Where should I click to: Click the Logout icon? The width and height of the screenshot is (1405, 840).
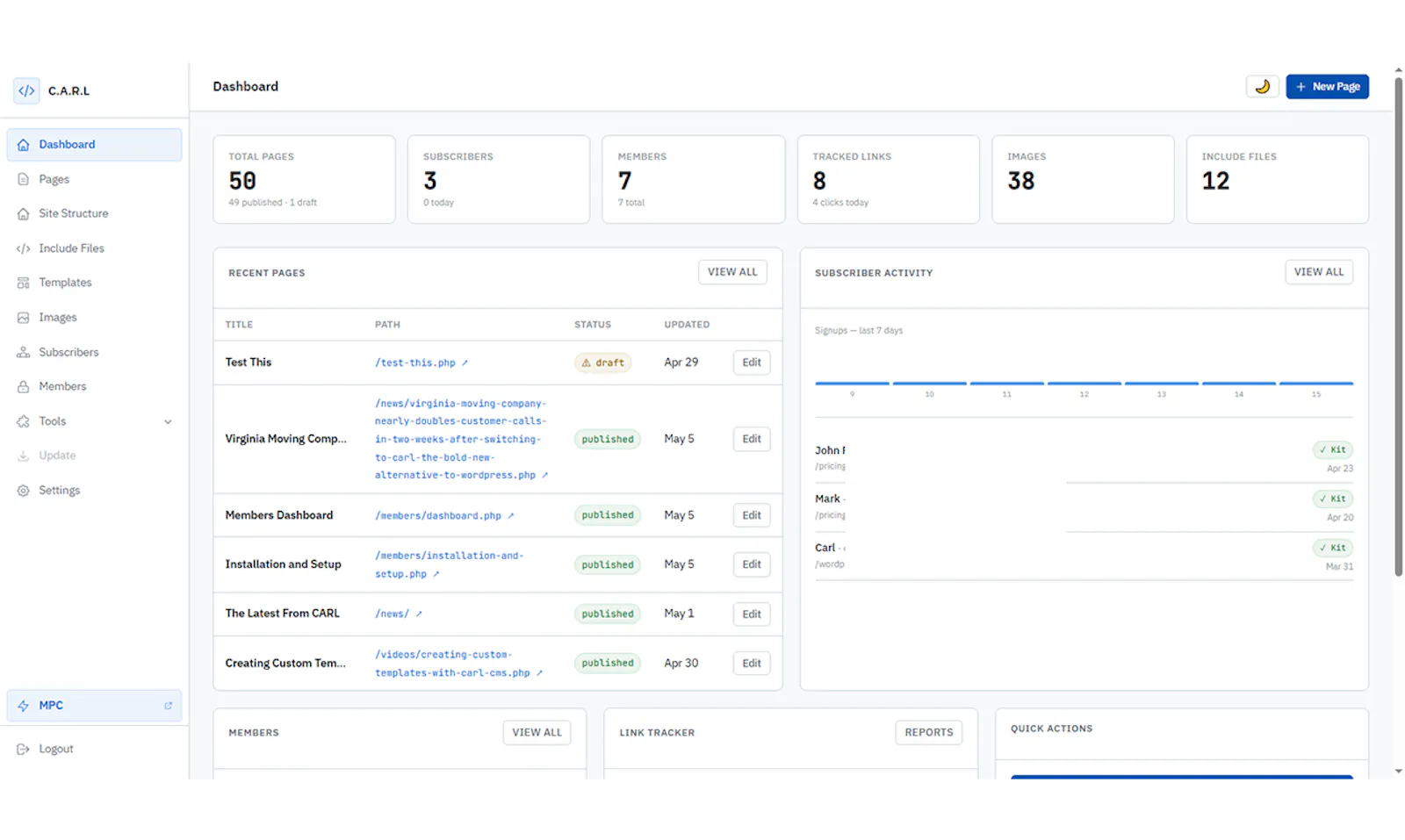click(24, 749)
